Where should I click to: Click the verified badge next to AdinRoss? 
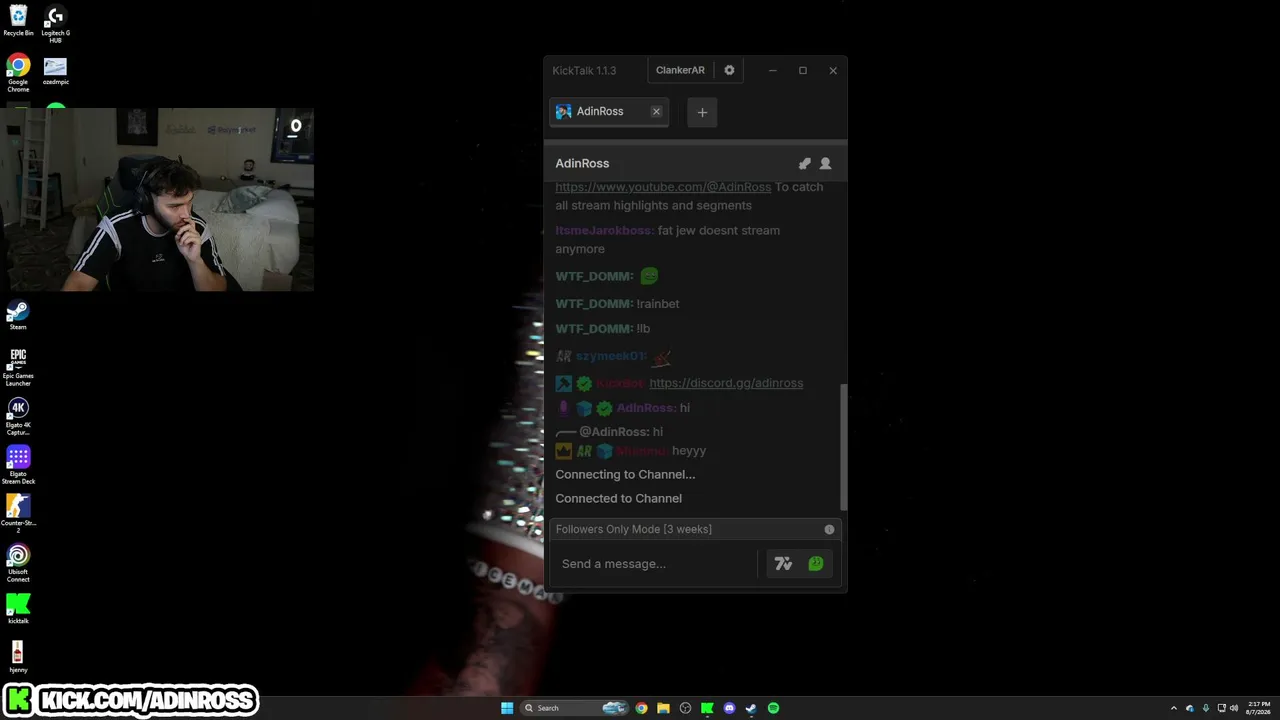tap(604, 408)
